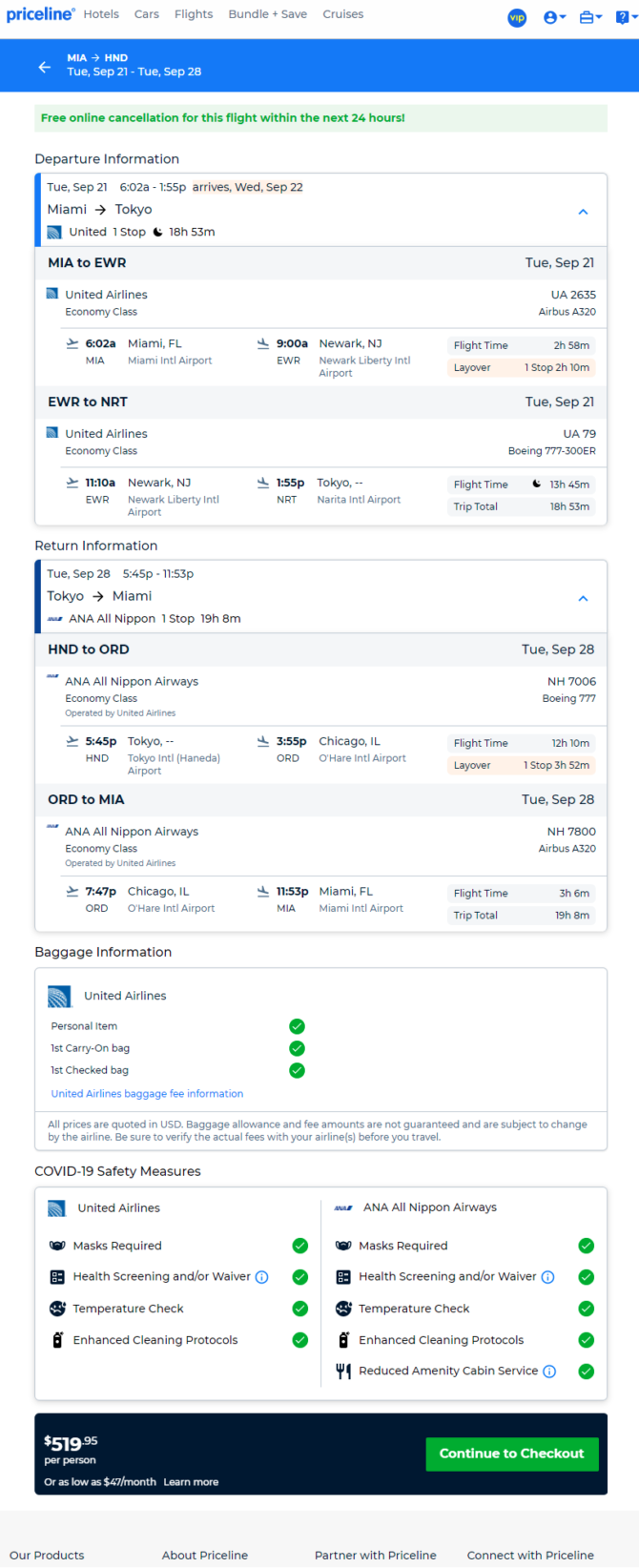The width and height of the screenshot is (639, 1568).
Task: Click the 1st Checked bag checkmark
Action: [297, 1070]
